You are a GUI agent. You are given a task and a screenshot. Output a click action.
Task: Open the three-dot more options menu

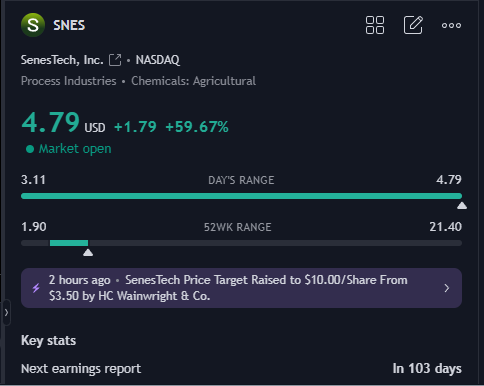pos(451,25)
